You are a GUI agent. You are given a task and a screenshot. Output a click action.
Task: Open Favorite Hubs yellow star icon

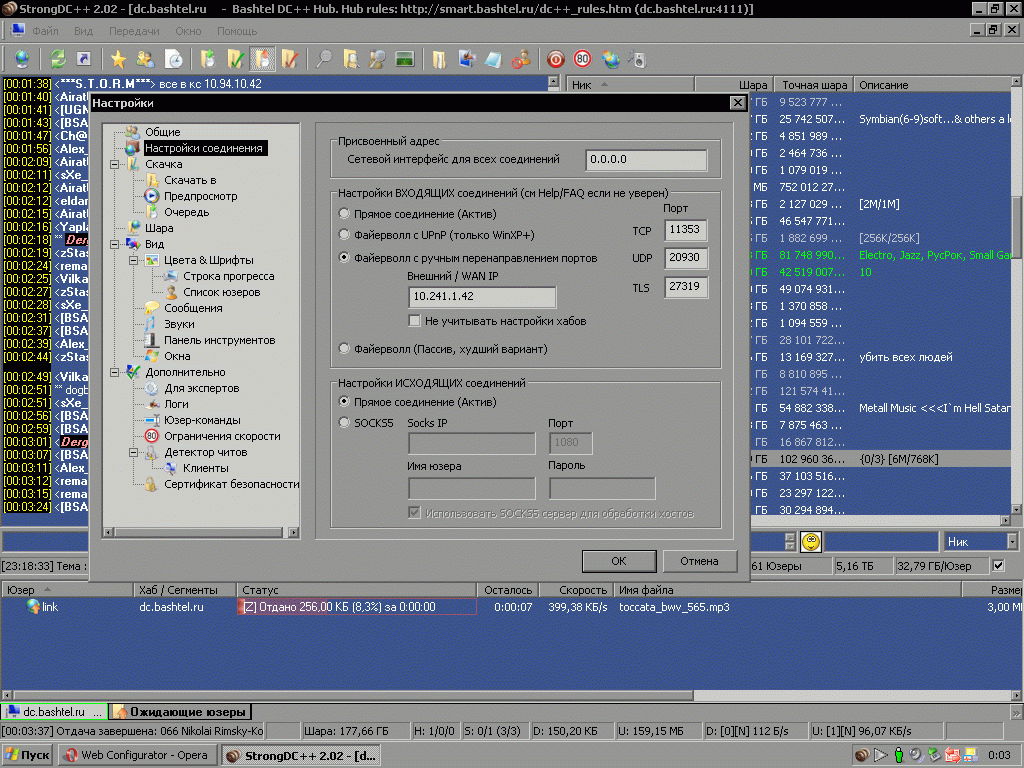pyautogui.click(x=118, y=59)
